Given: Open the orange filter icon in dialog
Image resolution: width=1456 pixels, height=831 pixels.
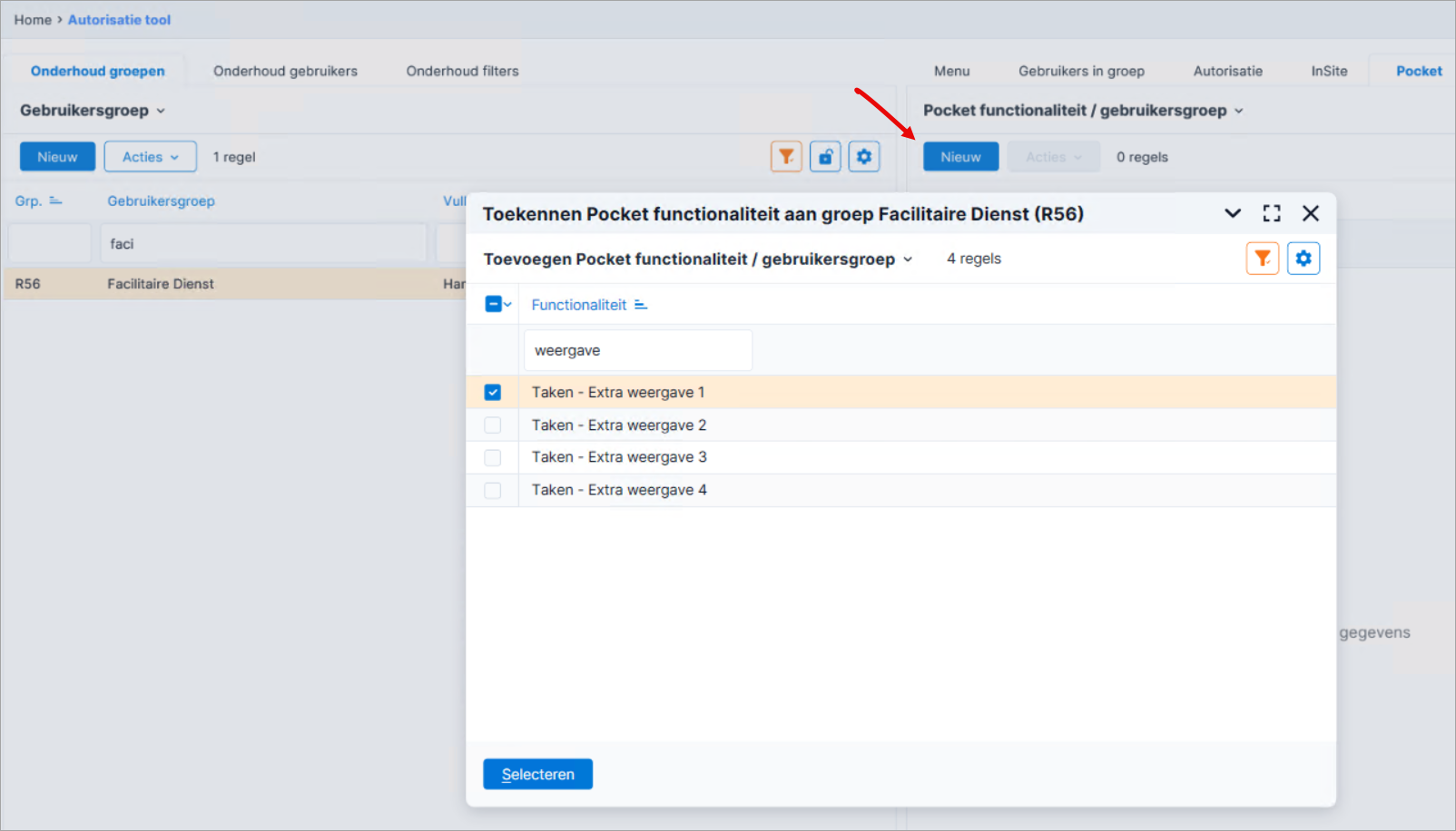Looking at the screenshot, I should point(1262,259).
